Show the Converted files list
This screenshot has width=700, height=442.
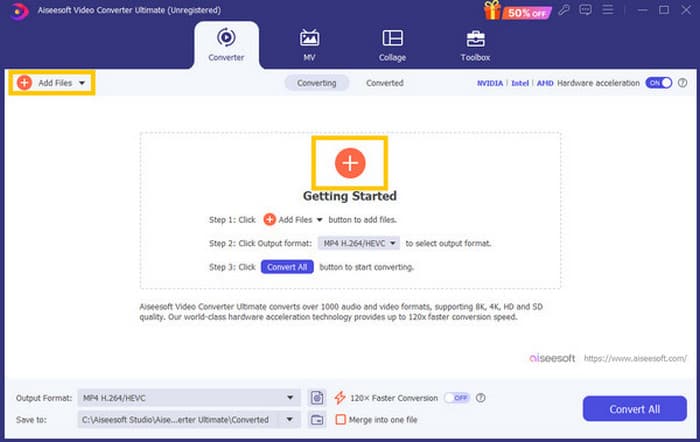click(384, 83)
